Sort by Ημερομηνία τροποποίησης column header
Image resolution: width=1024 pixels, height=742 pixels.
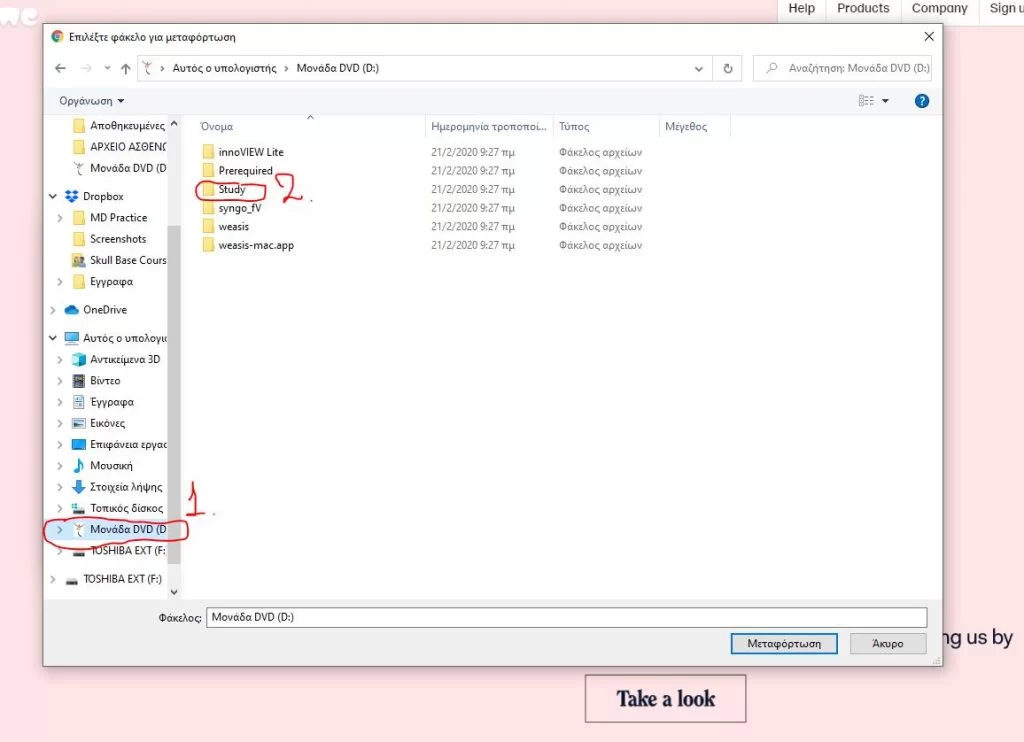(489, 127)
